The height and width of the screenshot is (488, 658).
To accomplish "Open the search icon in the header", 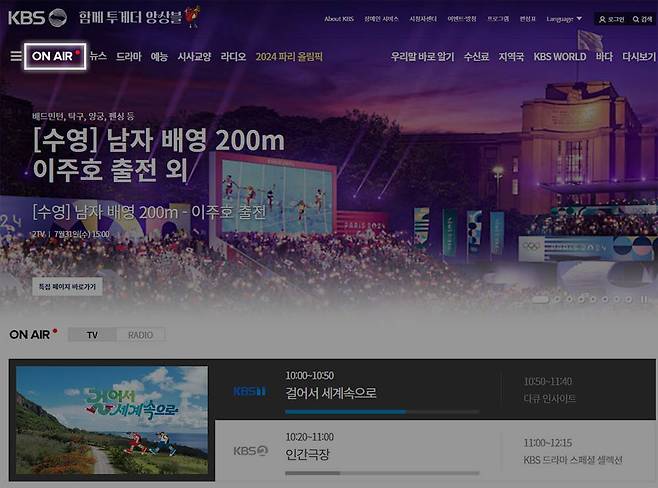I will 642,19.
